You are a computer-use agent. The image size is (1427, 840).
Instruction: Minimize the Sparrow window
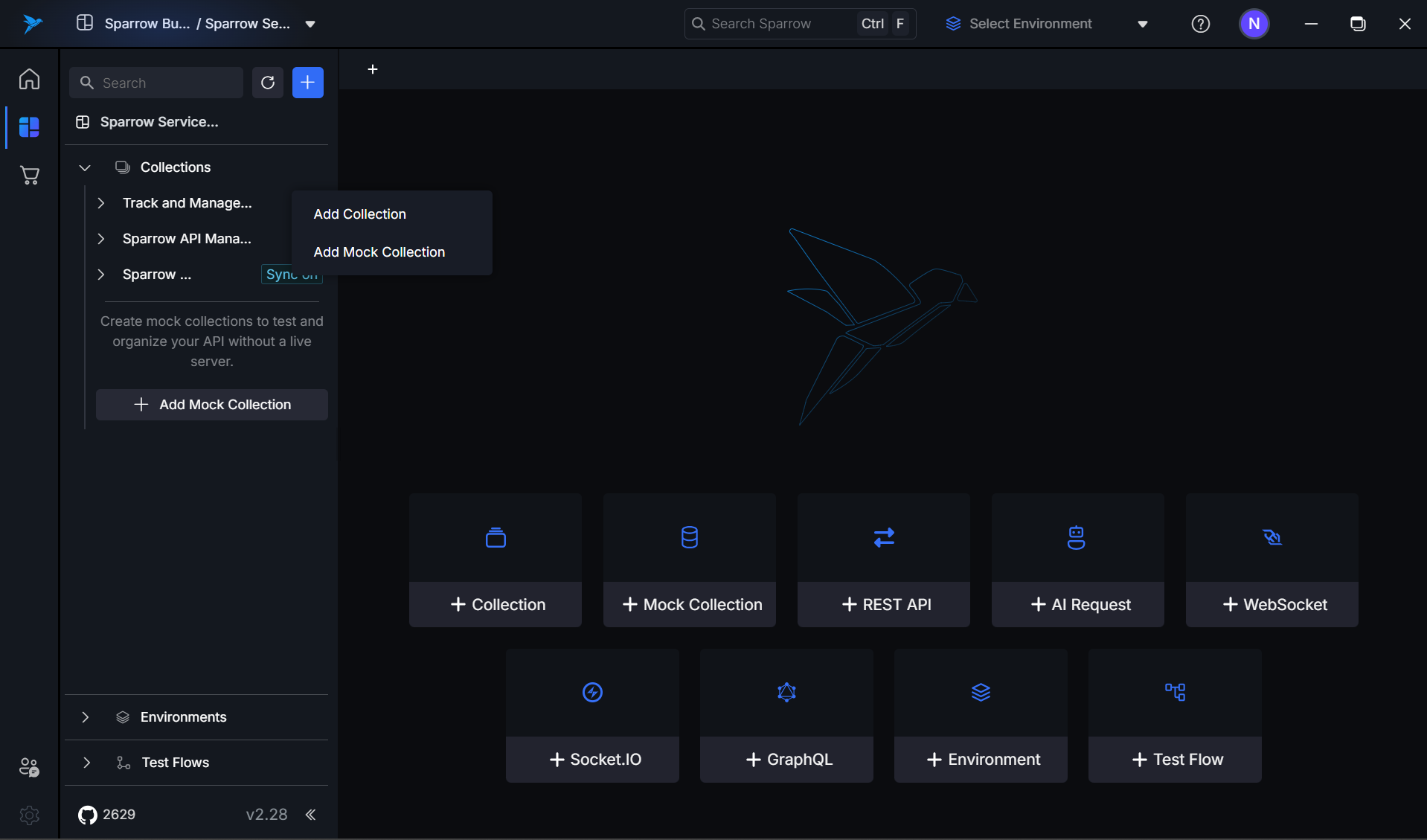tap(1311, 24)
